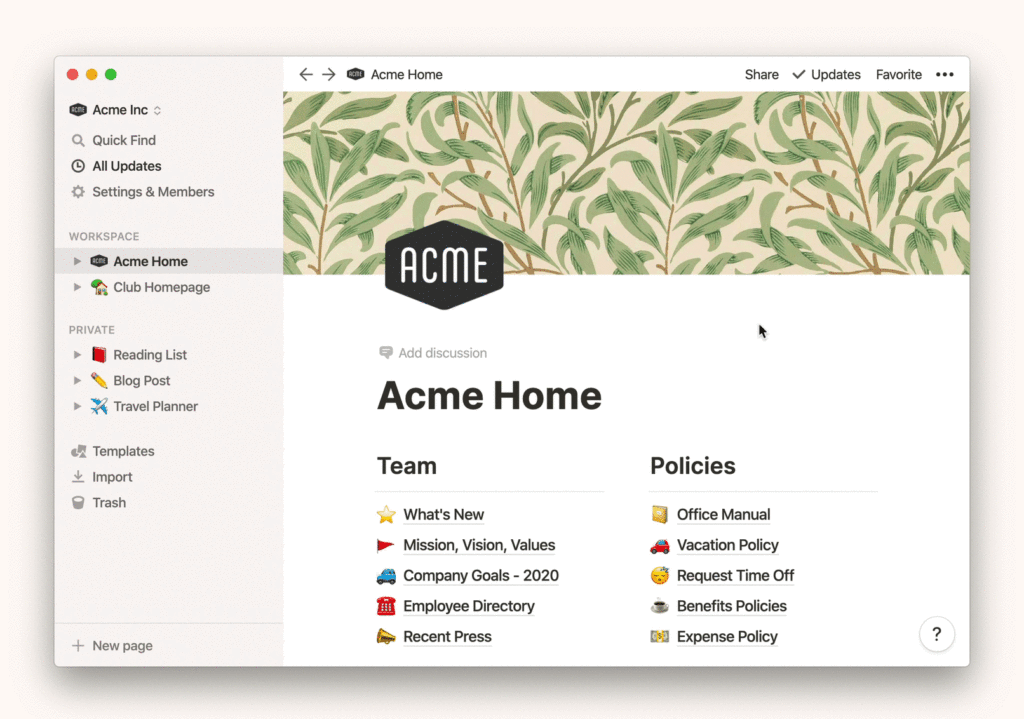Open Mission, Vision, Values link
The height and width of the screenshot is (719, 1024).
(x=479, y=545)
